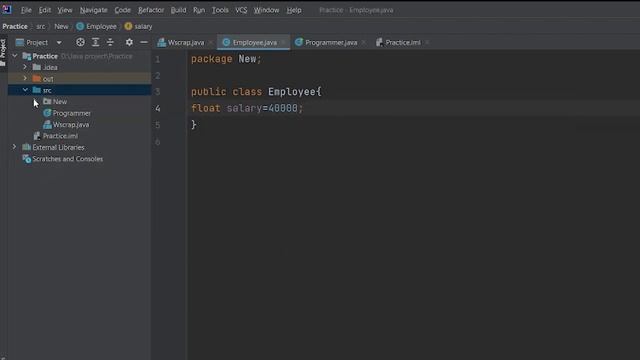Click the IntelliJ IDEA logo icon
Screen dimensions: 640x360
7,9
